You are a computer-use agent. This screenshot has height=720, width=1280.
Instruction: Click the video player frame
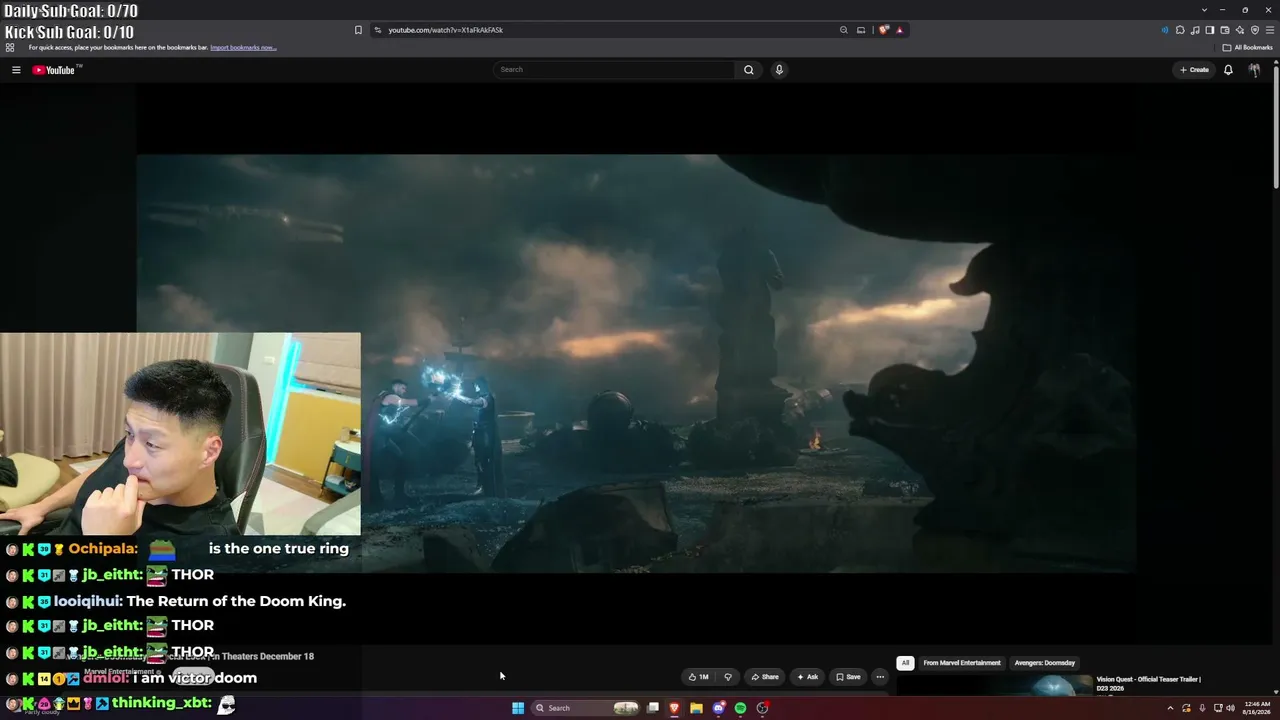636,363
